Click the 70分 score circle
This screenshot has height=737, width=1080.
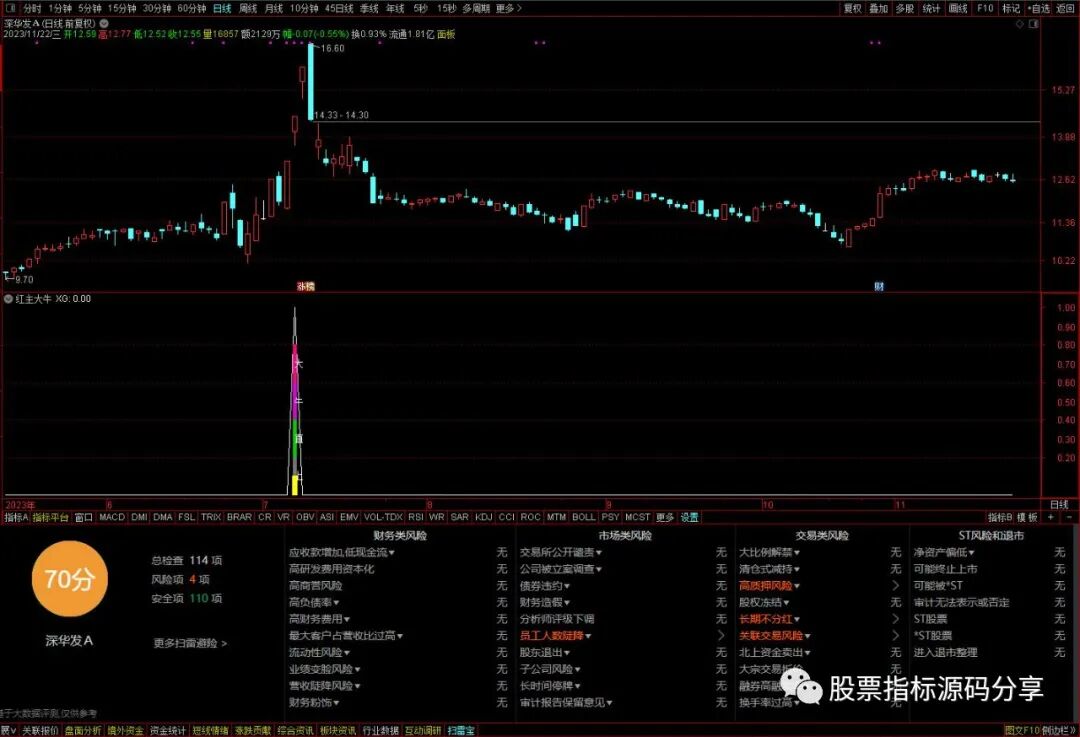point(69,579)
